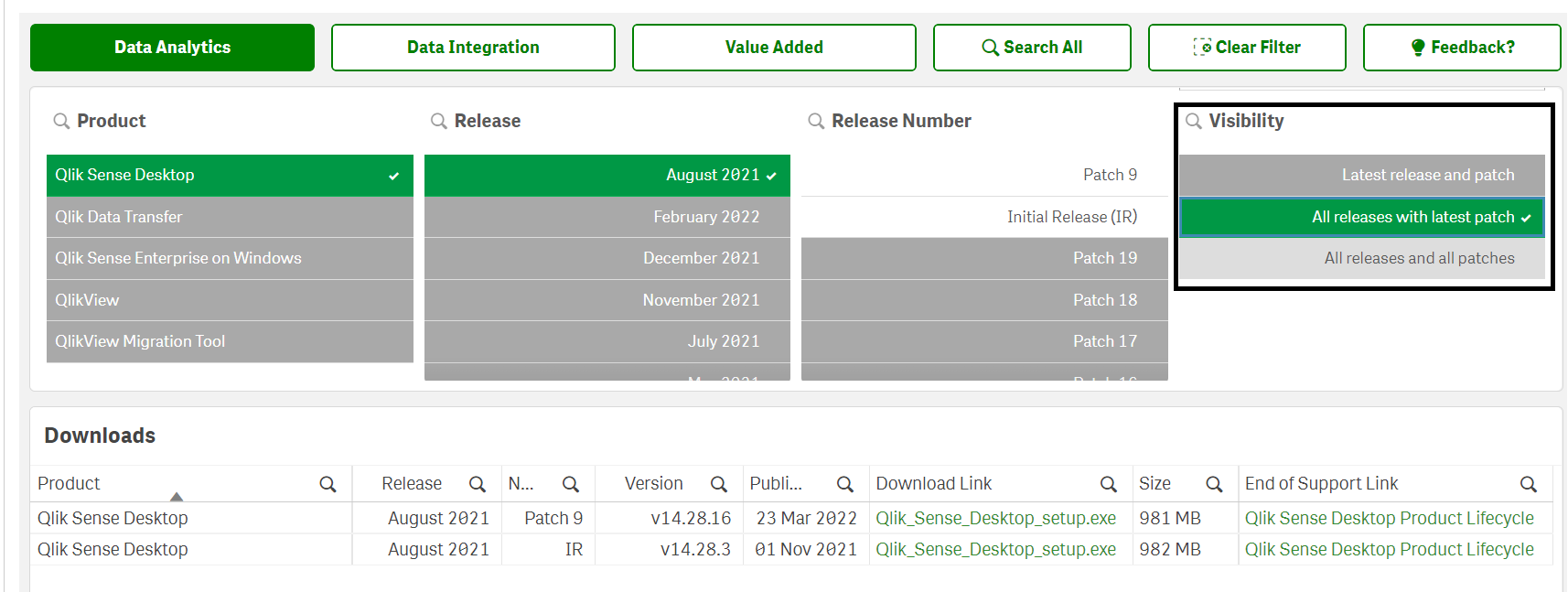Search the Download Link column
This screenshot has height=592, width=1568.
pos(1109,484)
